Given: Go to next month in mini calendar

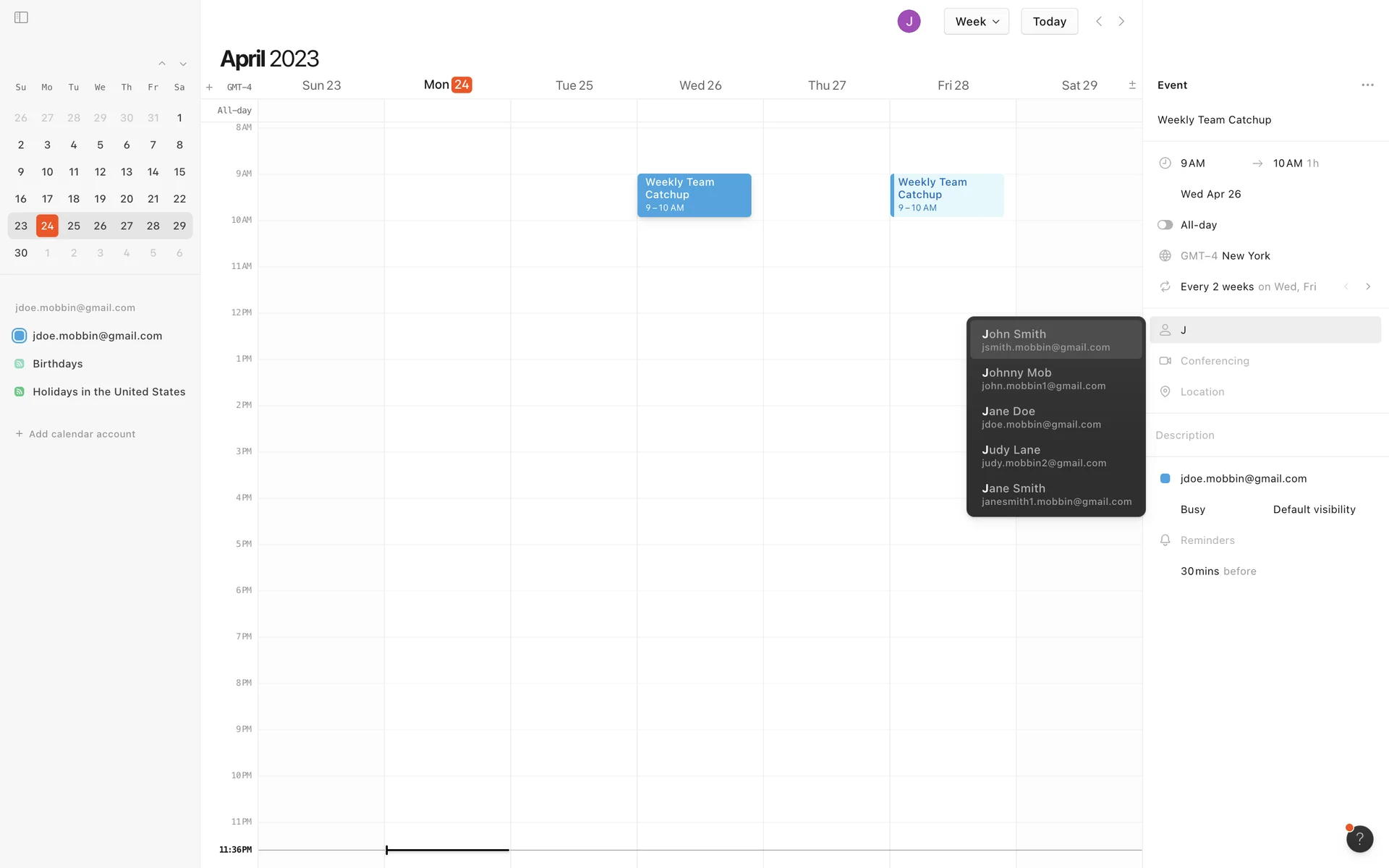Looking at the screenshot, I should coord(183,64).
